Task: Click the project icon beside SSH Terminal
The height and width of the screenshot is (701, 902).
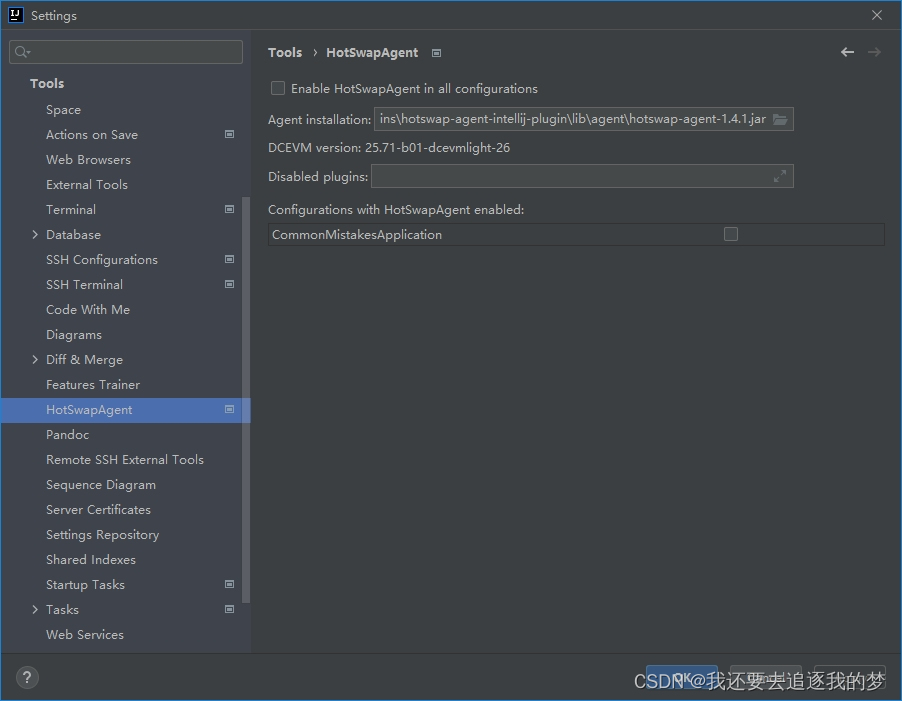Action: point(230,284)
